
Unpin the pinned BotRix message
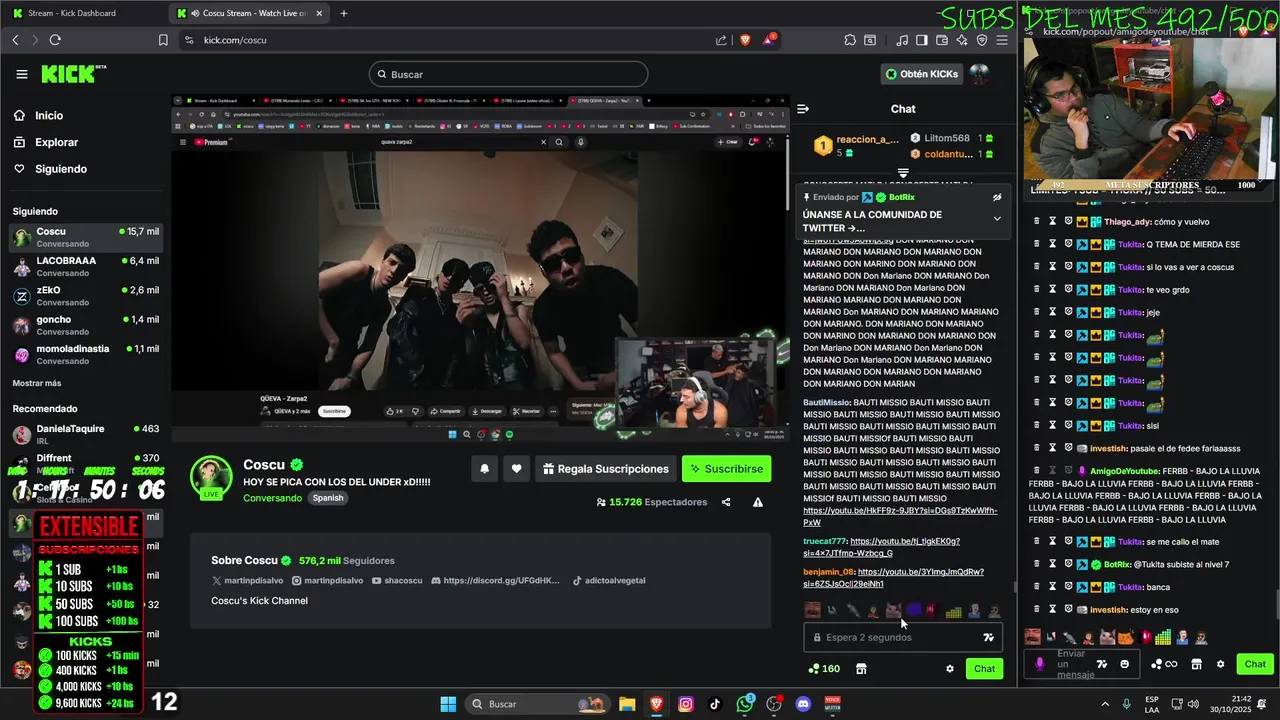point(997,198)
